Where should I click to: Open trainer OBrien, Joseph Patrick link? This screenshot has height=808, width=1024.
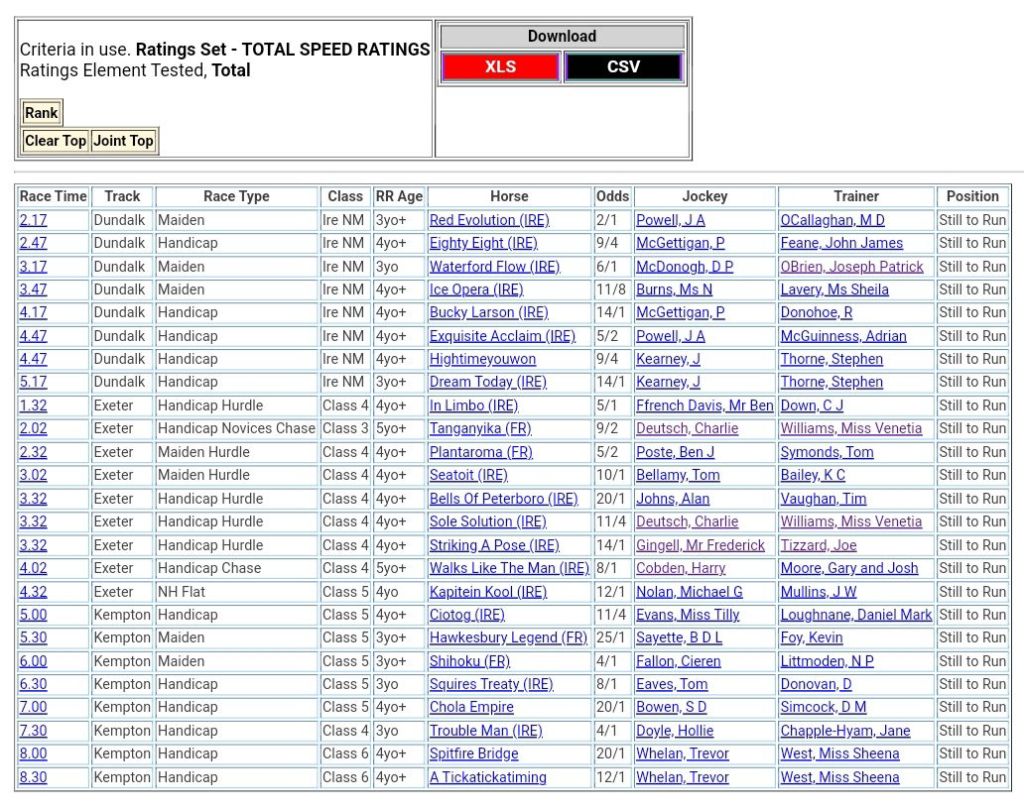pos(852,267)
